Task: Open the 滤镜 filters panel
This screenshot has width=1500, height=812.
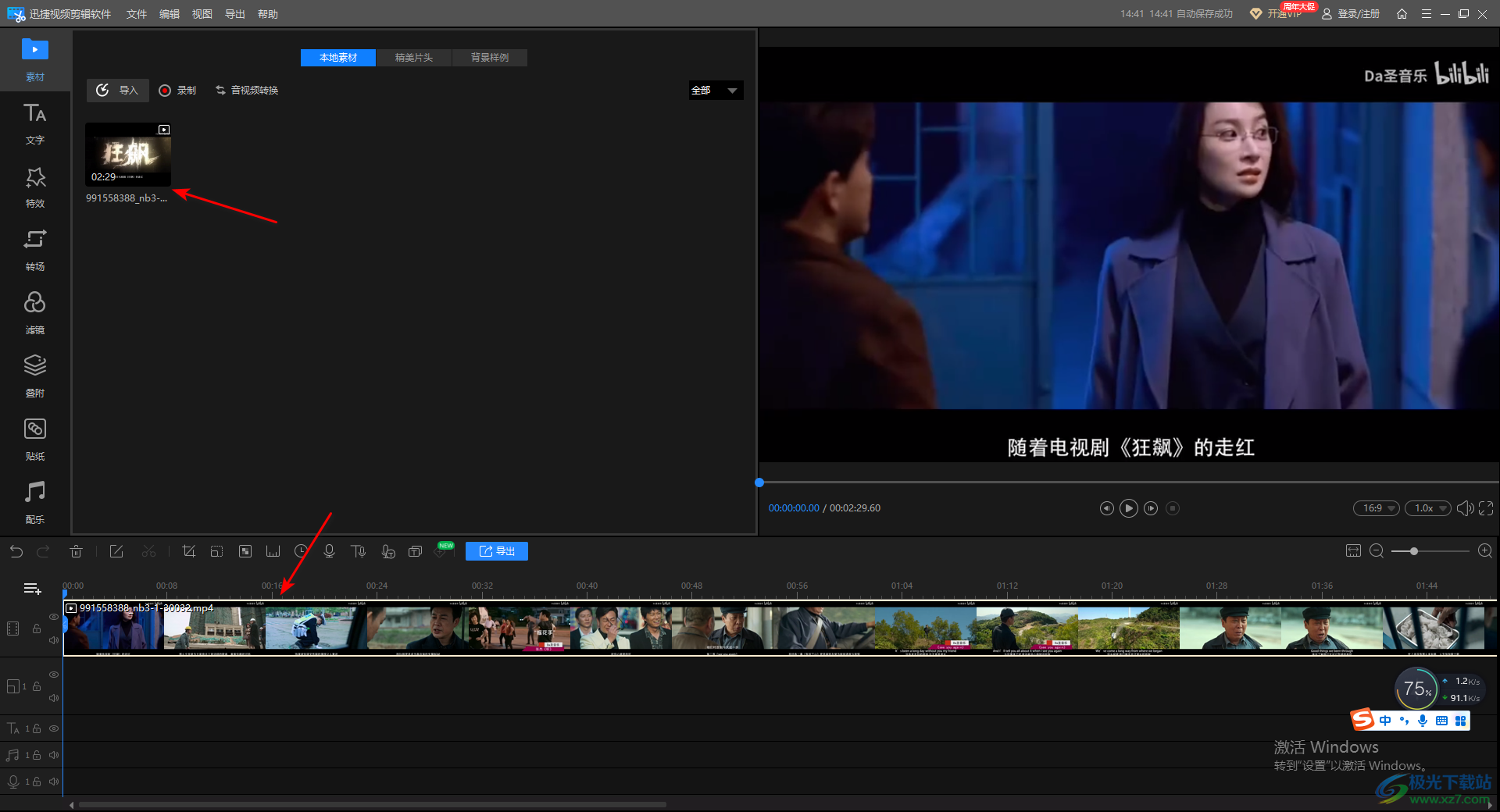Action: coord(34,313)
